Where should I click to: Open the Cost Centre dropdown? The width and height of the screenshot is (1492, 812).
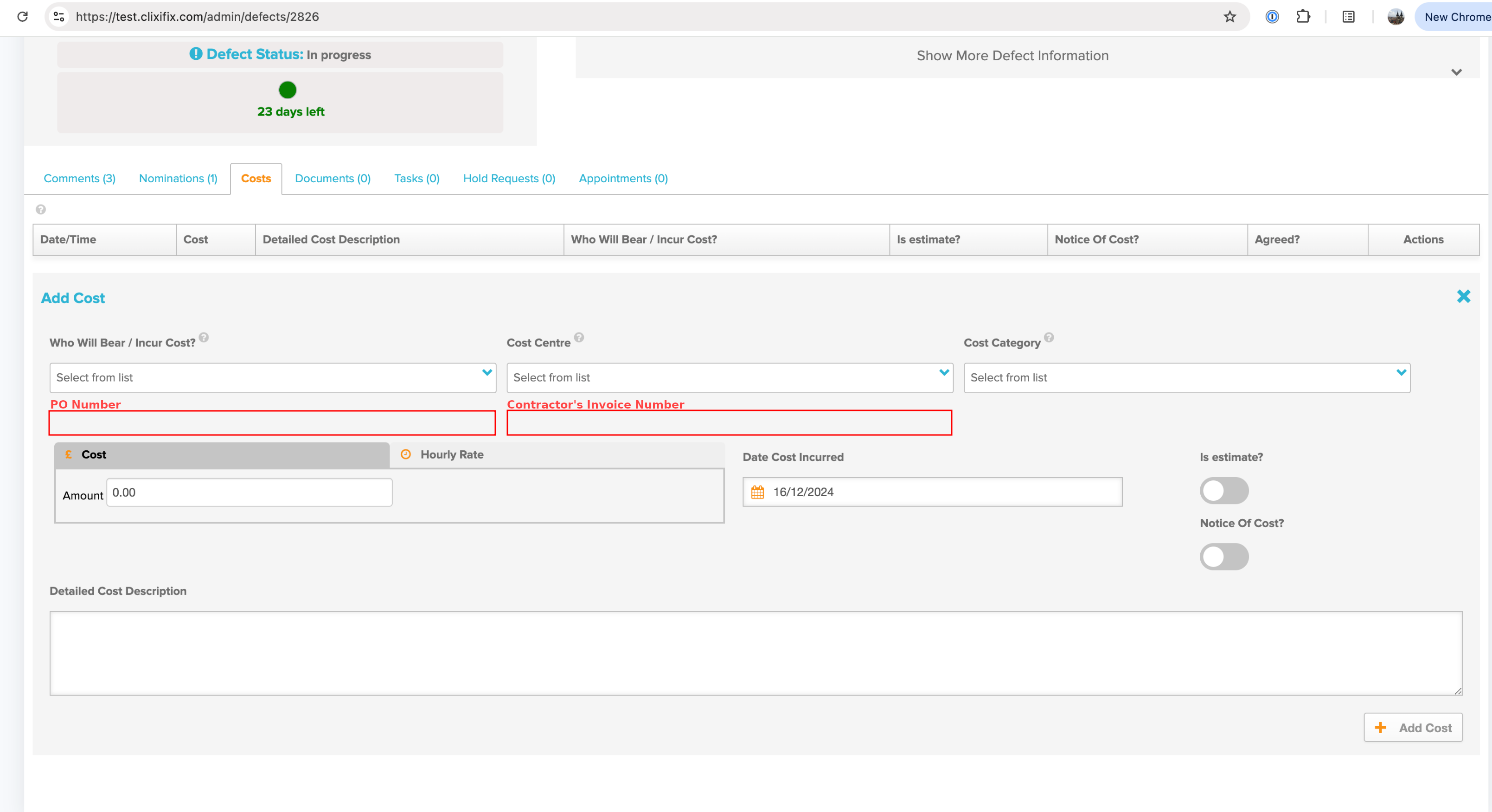click(x=729, y=377)
